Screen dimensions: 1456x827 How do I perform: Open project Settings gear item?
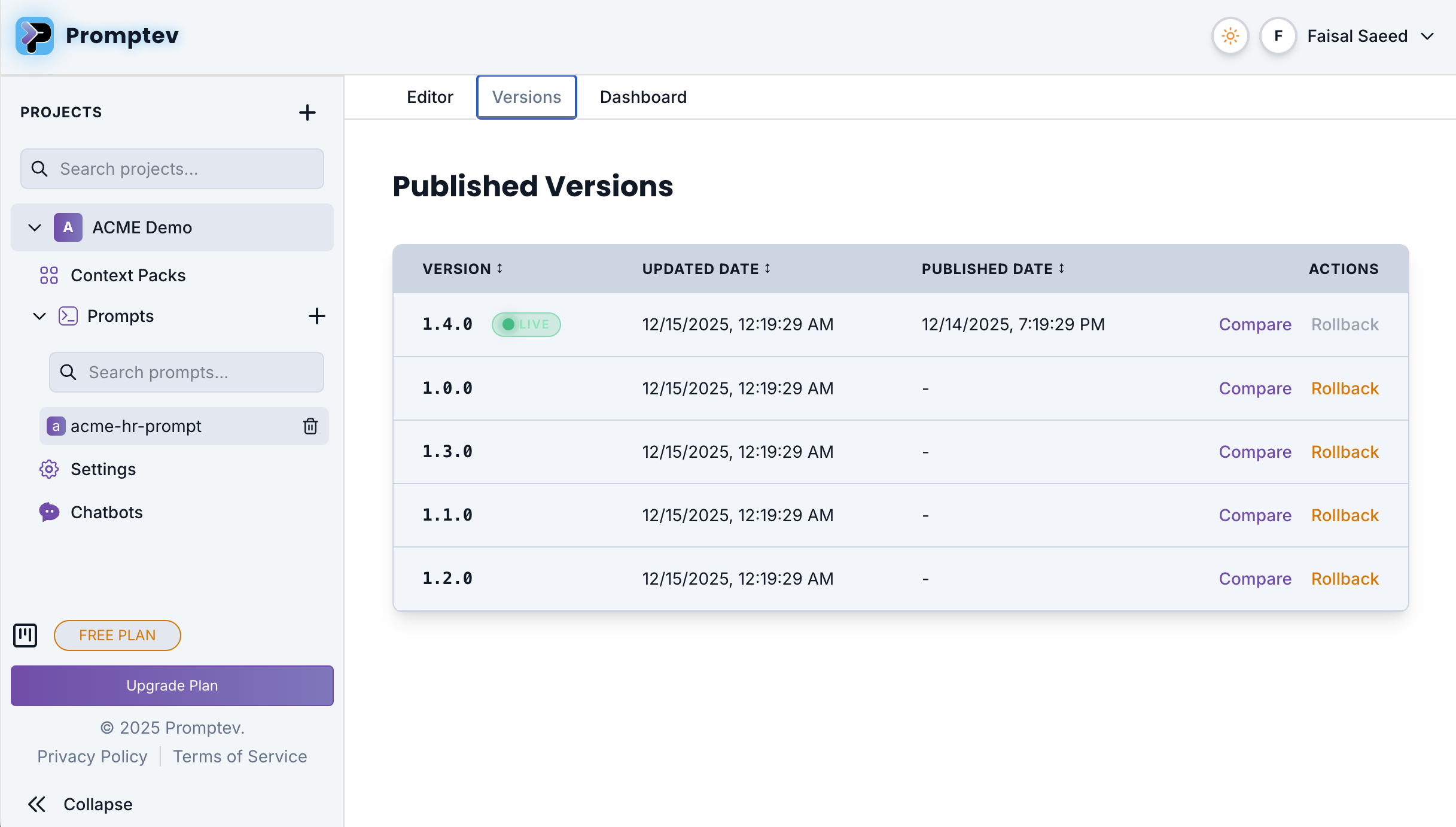click(x=103, y=469)
